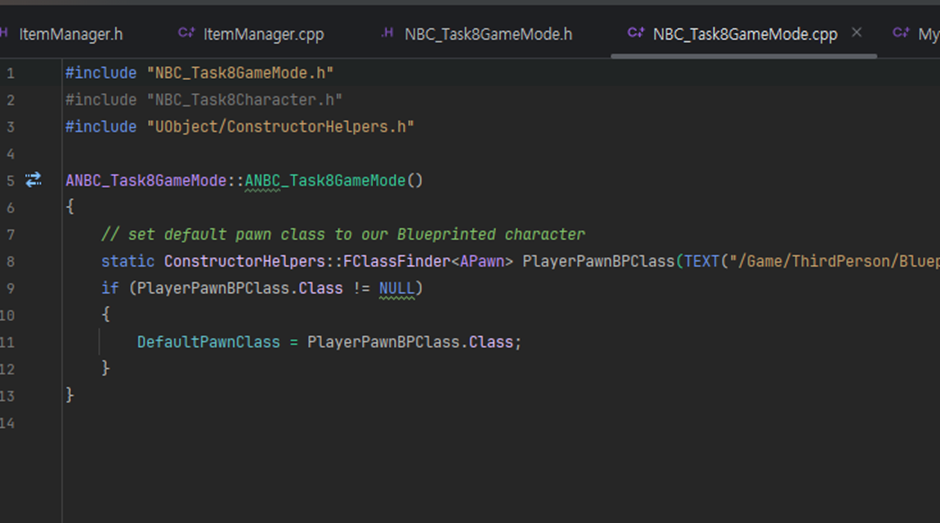Click the static keyword on line 8
Screen dimensions: 940x523
pos(128,262)
